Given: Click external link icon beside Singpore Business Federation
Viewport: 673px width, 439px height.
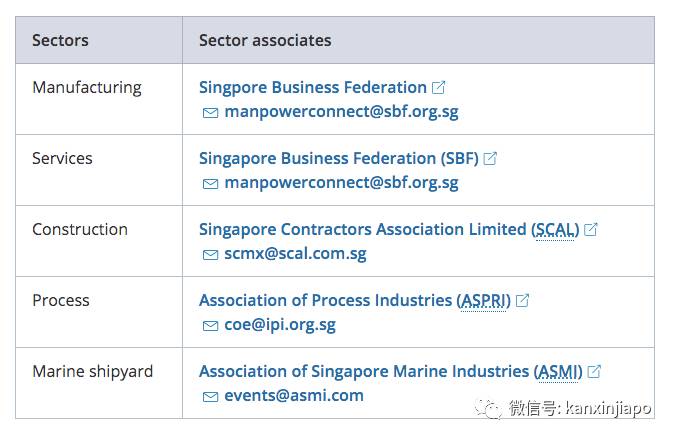Looking at the screenshot, I should click(x=438, y=88).
